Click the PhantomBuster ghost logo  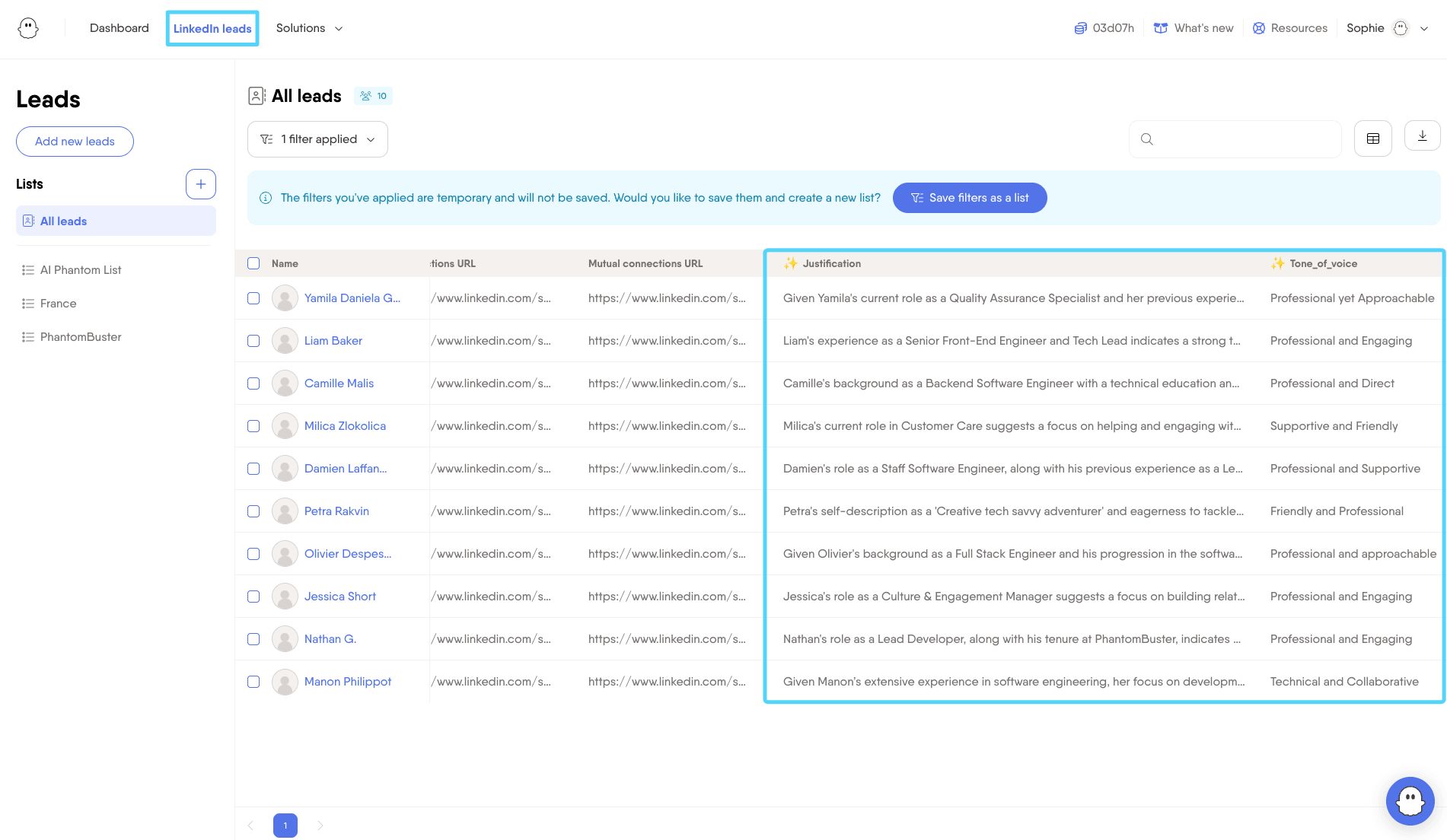[28, 28]
